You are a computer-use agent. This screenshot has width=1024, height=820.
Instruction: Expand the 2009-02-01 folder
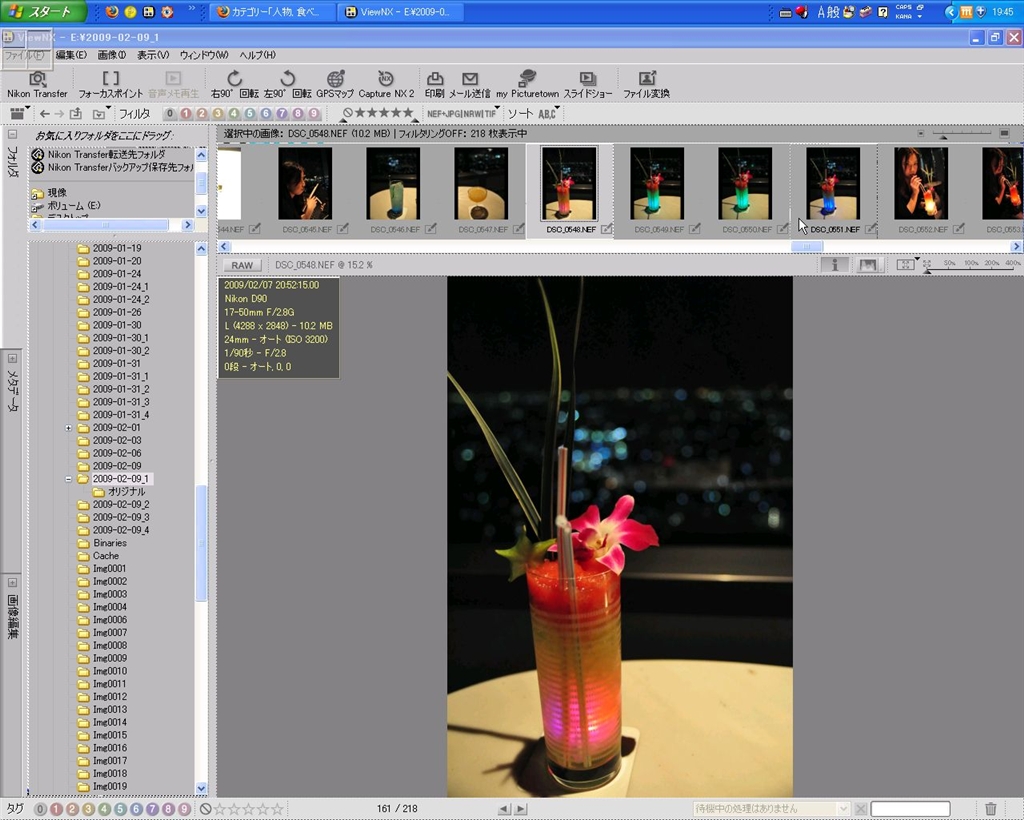point(69,428)
